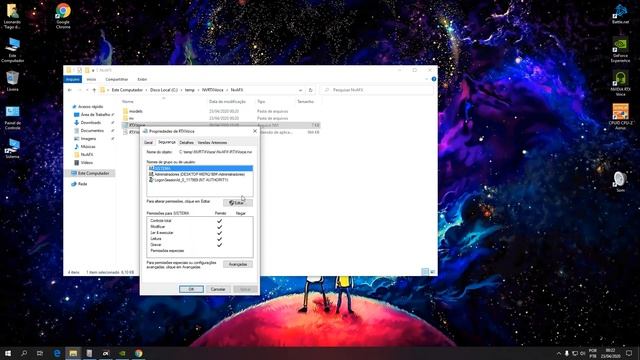Screen dimensions: 640x360
Task: Select SISTEMA in the user list
Action: [x=200, y=168]
